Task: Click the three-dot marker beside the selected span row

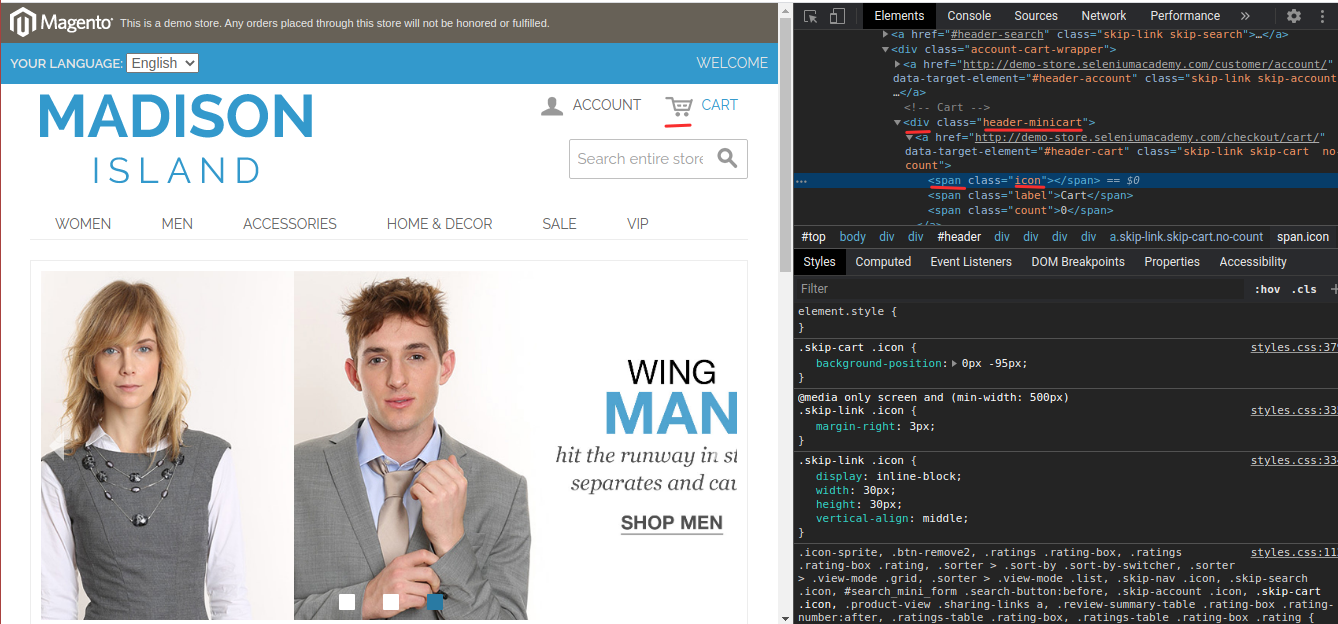Action: [x=801, y=181]
